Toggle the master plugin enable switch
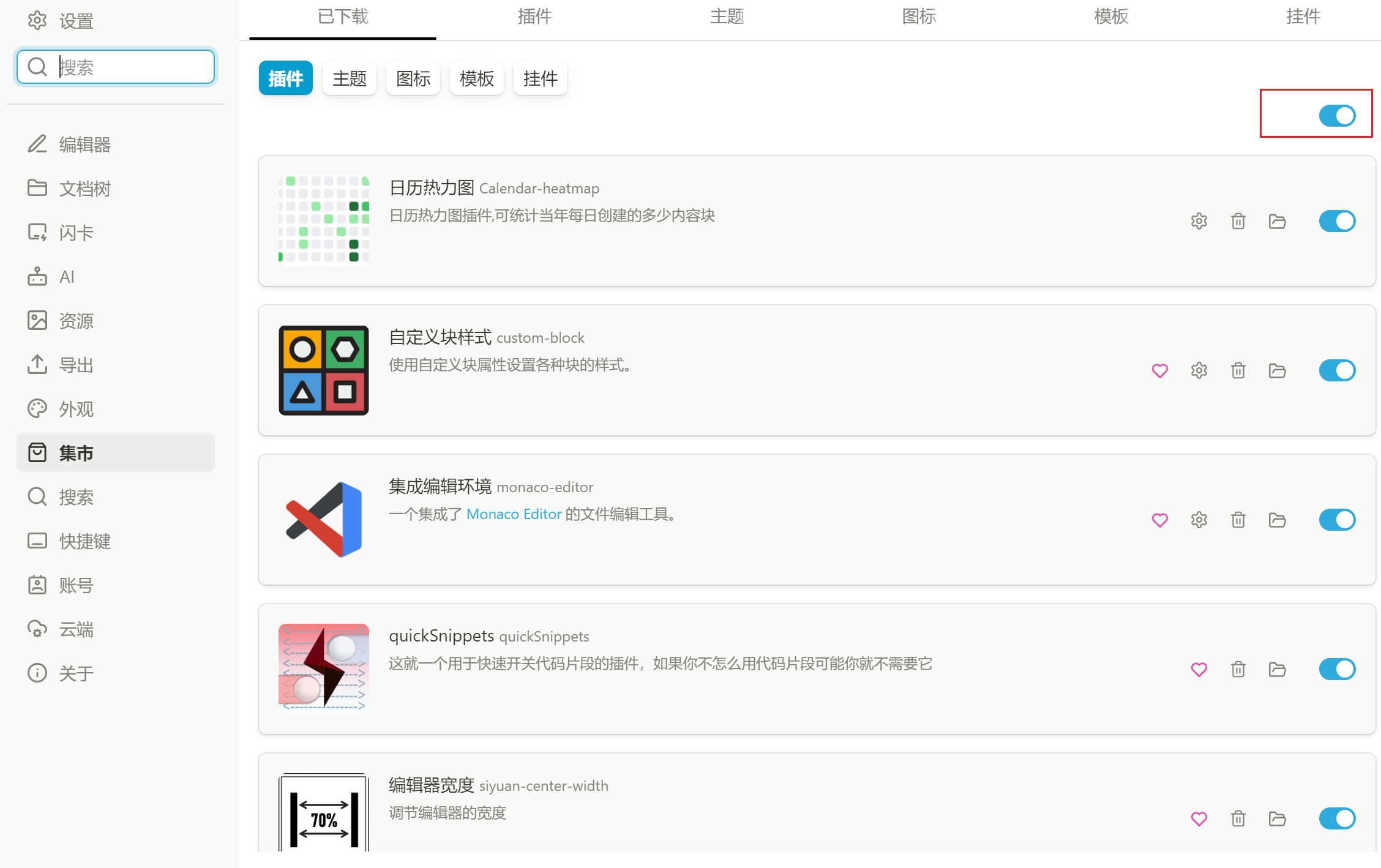 (x=1337, y=115)
